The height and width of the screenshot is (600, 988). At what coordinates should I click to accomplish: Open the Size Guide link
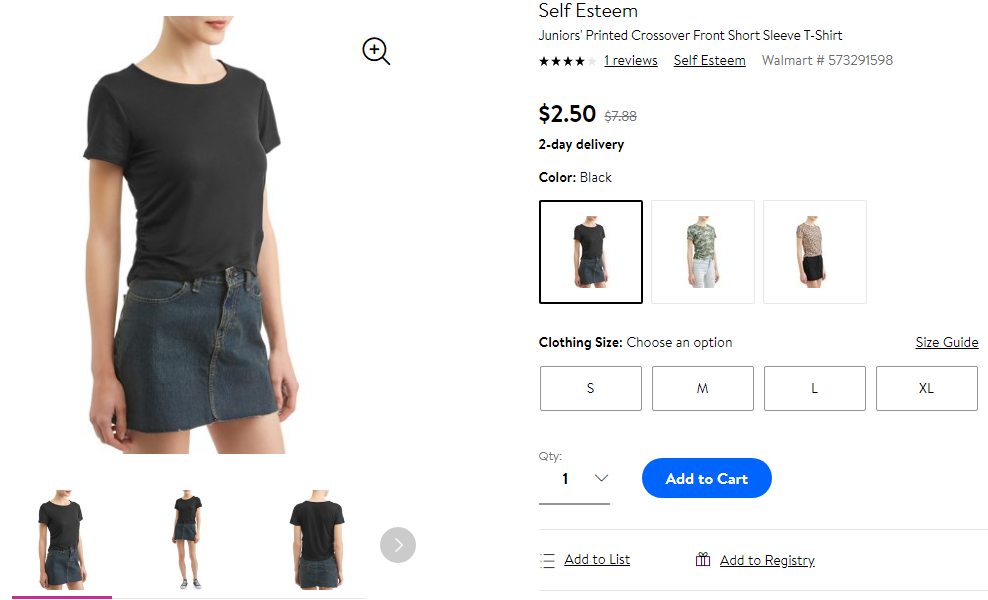(946, 342)
